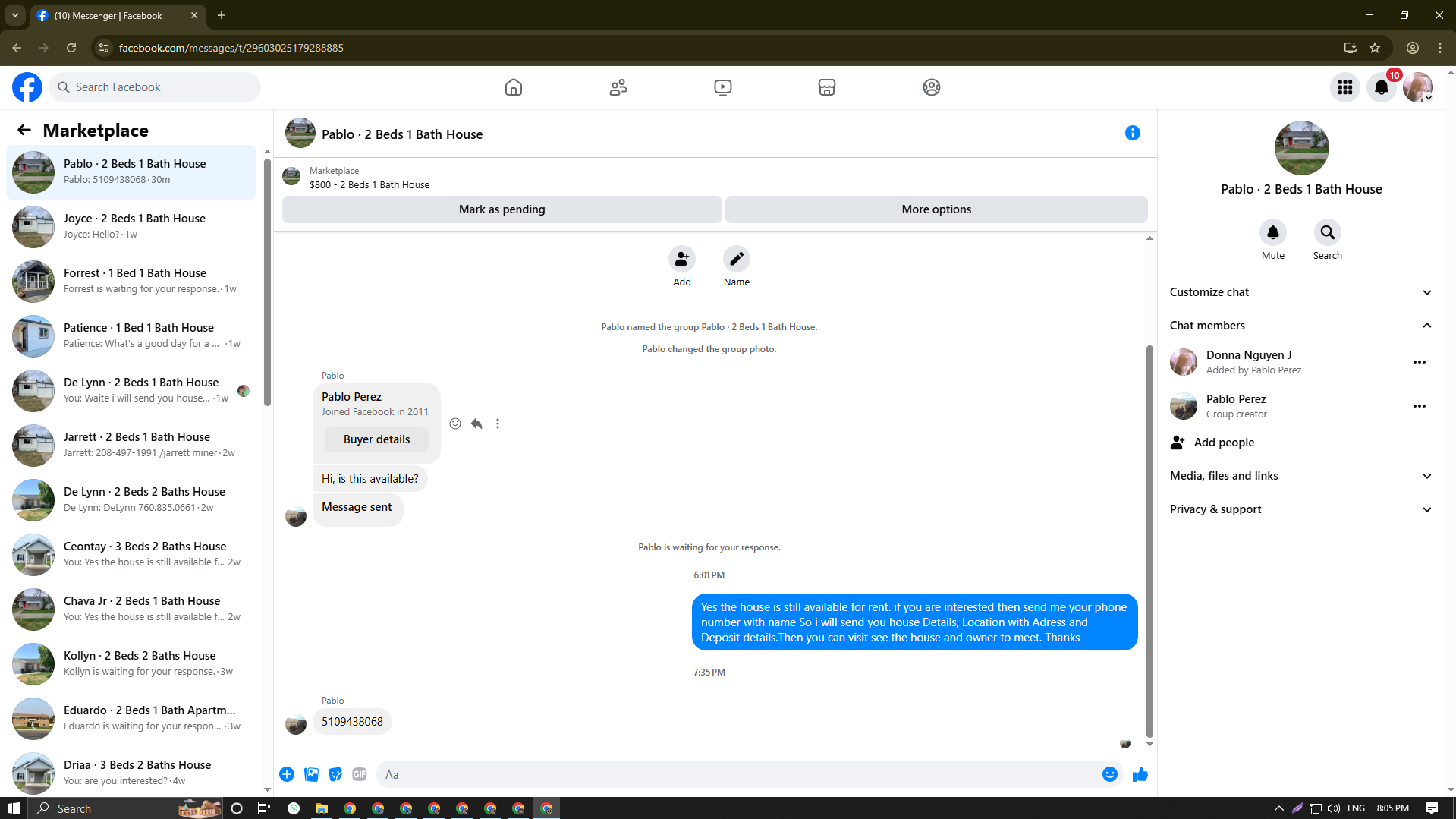This screenshot has width=1456, height=819.
Task: Click More options button
Action: pyautogui.click(x=936, y=209)
